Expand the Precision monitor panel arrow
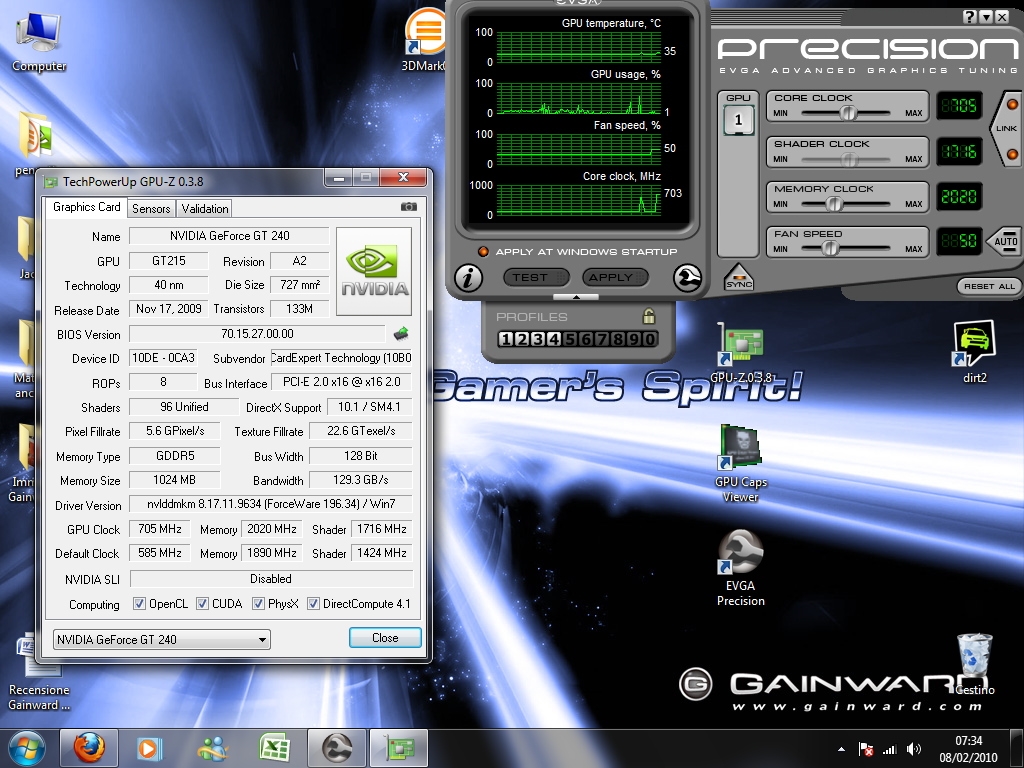The height and width of the screenshot is (768, 1024). (575, 297)
